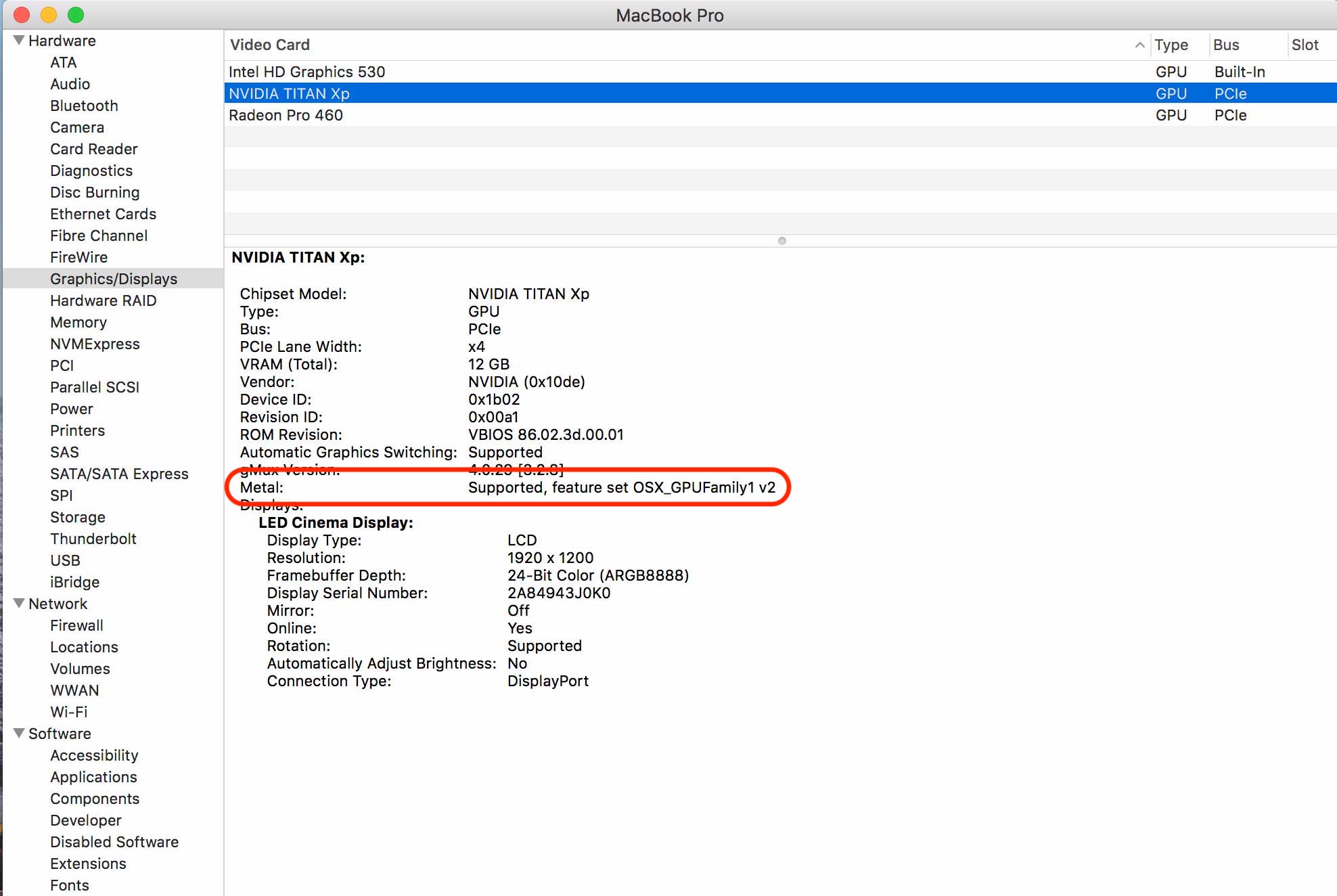This screenshot has width=1337, height=896.
Task: Collapse the Network disclosure triangle
Action: (x=19, y=604)
